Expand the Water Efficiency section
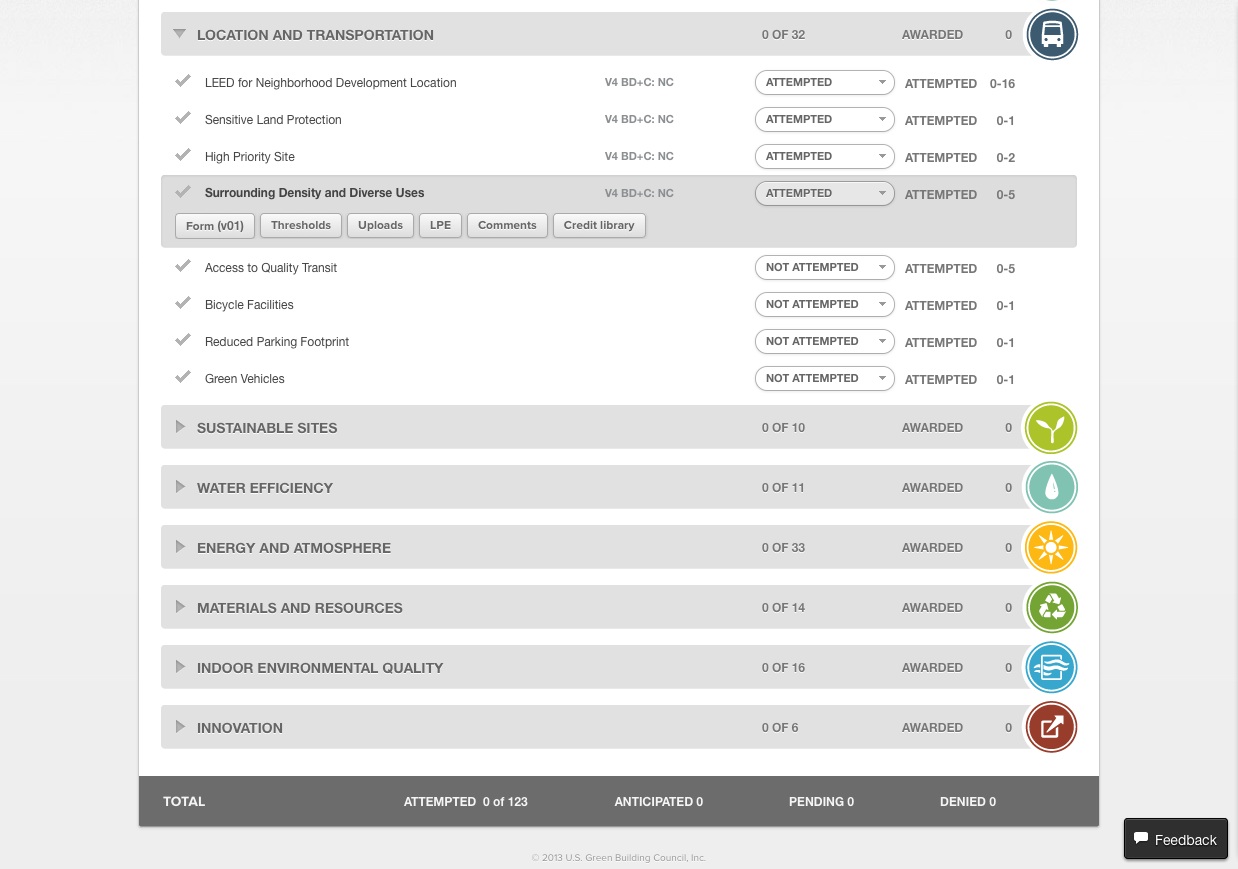This screenshot has width=1238, height=869. pos(180,487)
